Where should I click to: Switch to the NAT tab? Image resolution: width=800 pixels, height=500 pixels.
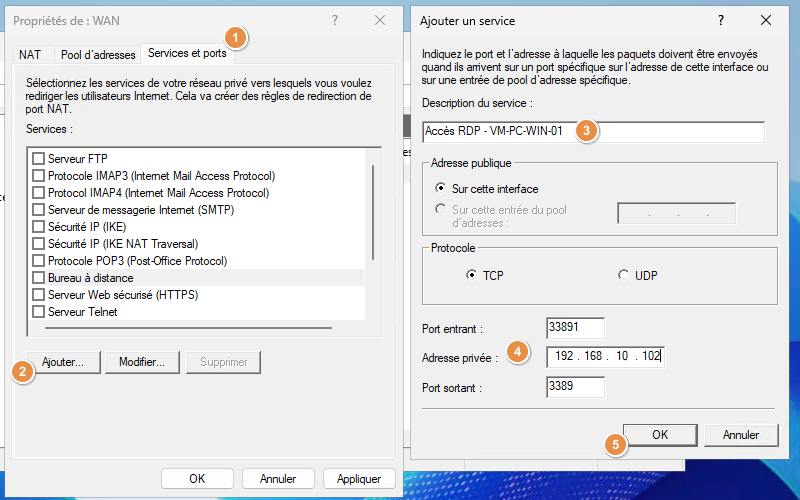(30, 55)
